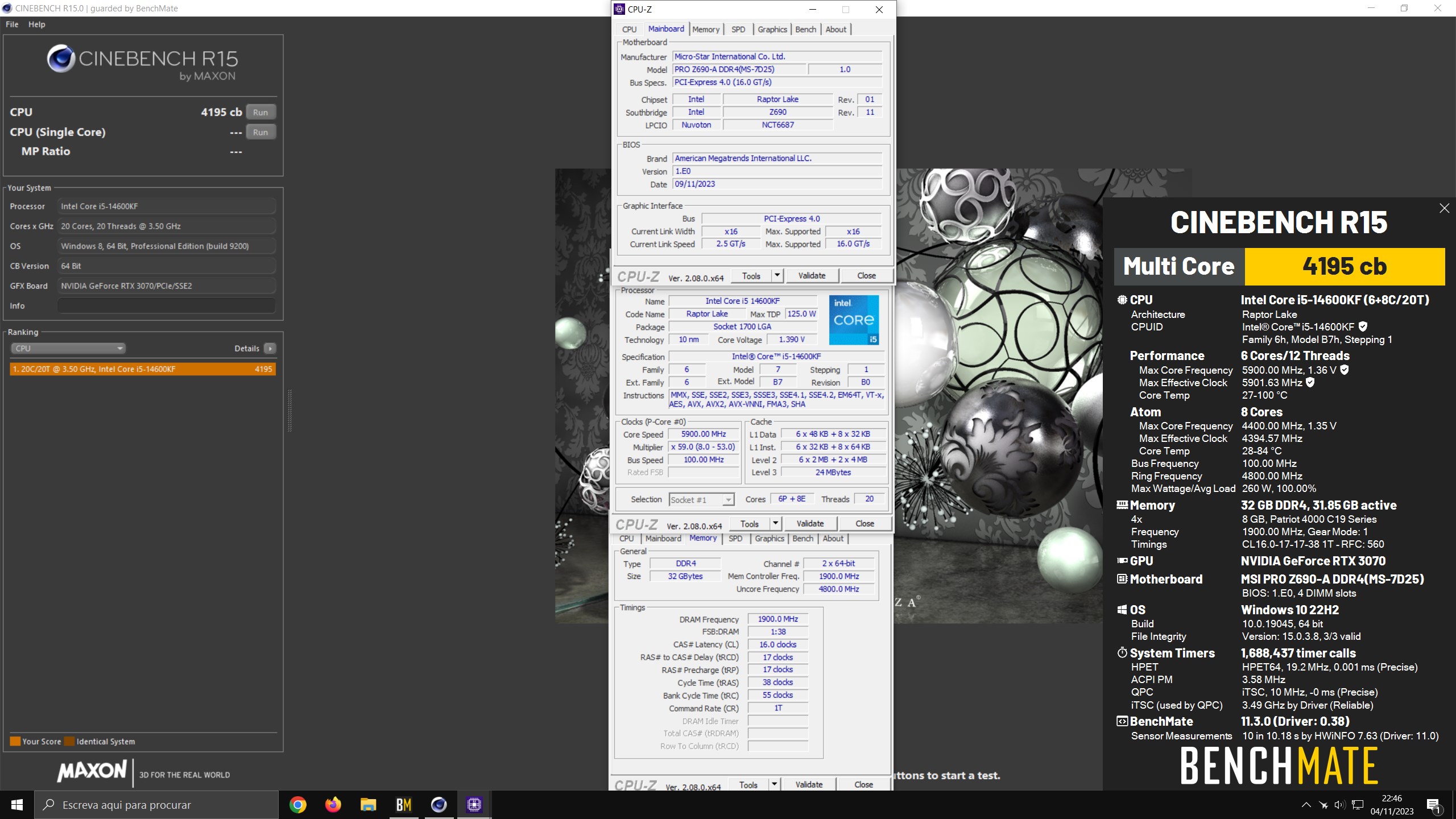Expand ranking Details arrow button
The height and width of the screenshot is (819, 1456).
pyautogui.click(x=270, y=348)
